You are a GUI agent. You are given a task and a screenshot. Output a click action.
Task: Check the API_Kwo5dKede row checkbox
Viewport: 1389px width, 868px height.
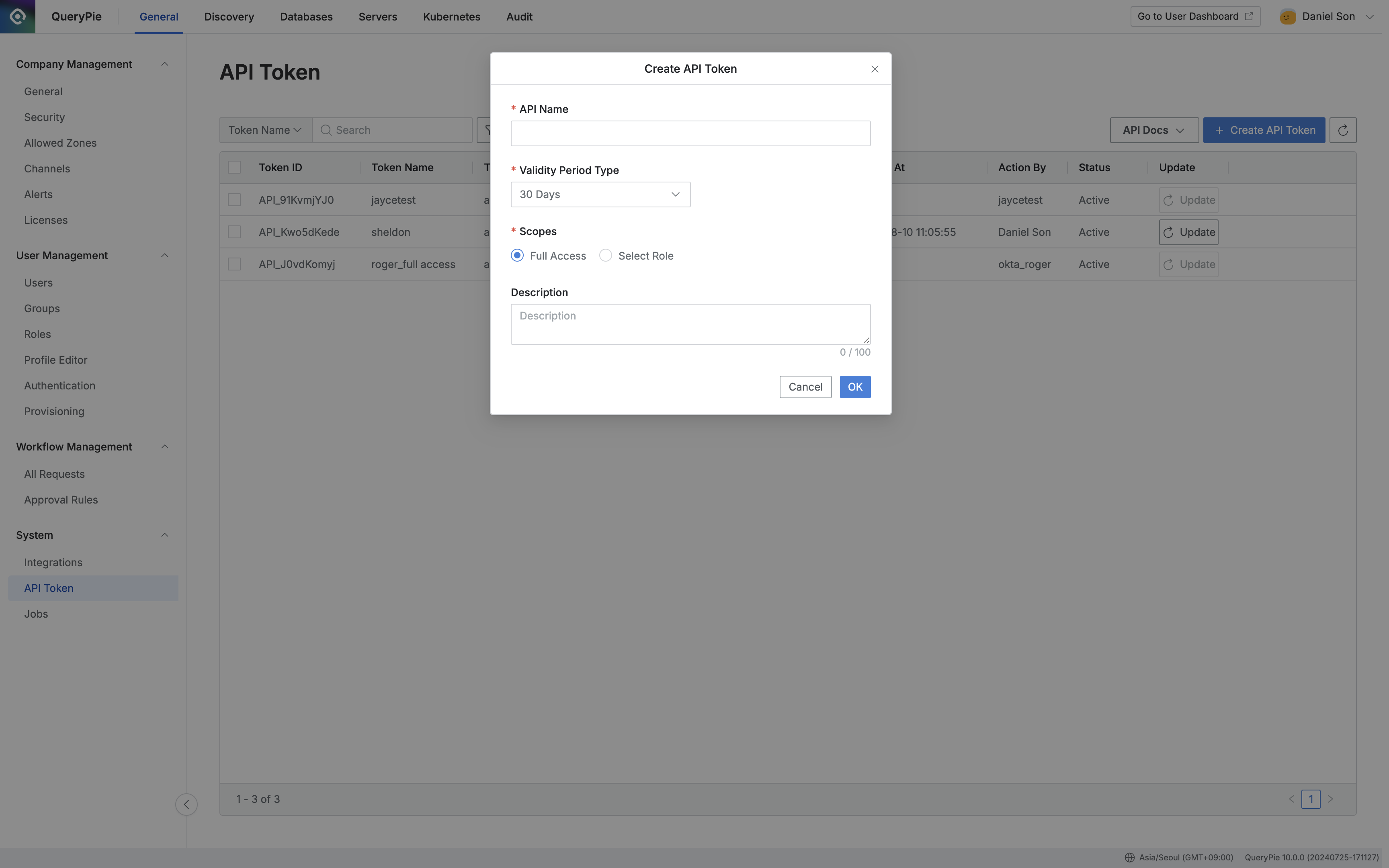click(234, 232)
